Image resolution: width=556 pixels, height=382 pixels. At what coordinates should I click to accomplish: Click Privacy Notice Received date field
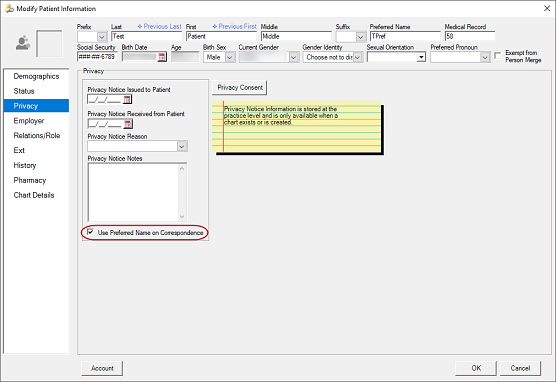pyautogui.click(x=106, y=124)
